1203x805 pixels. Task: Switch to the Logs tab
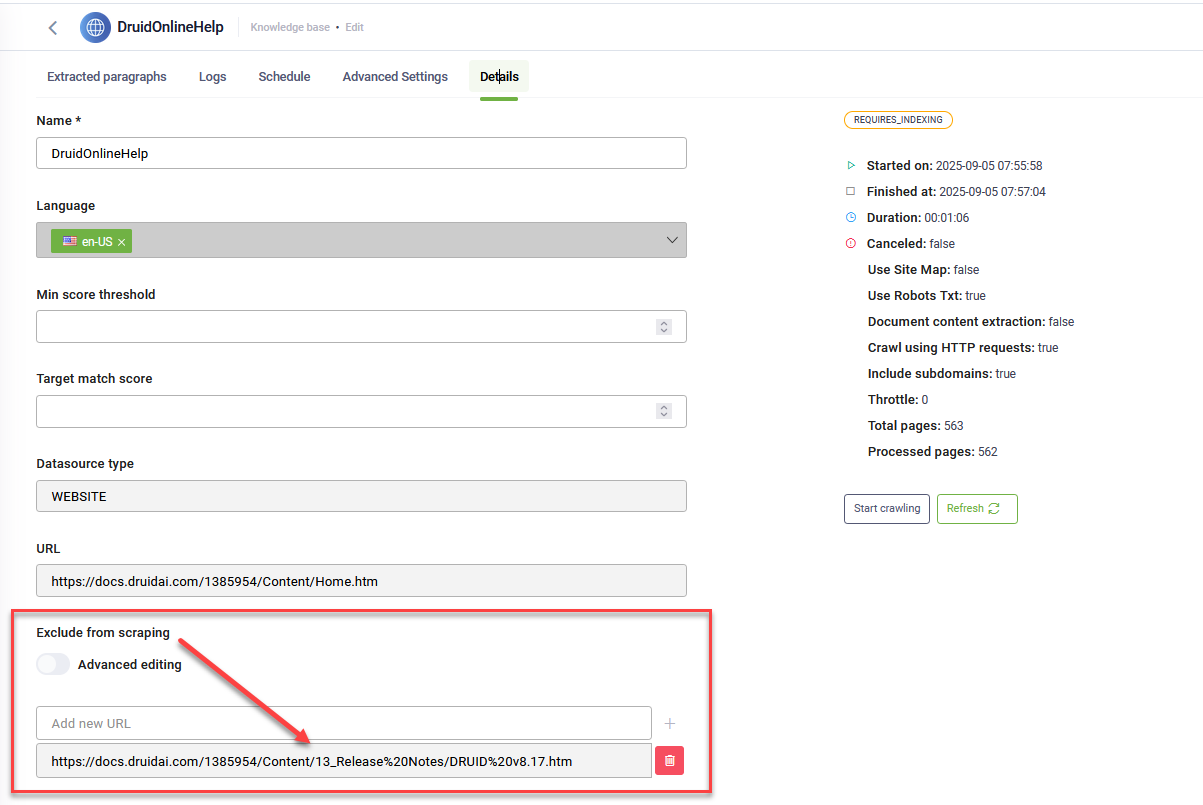(212, 77)
